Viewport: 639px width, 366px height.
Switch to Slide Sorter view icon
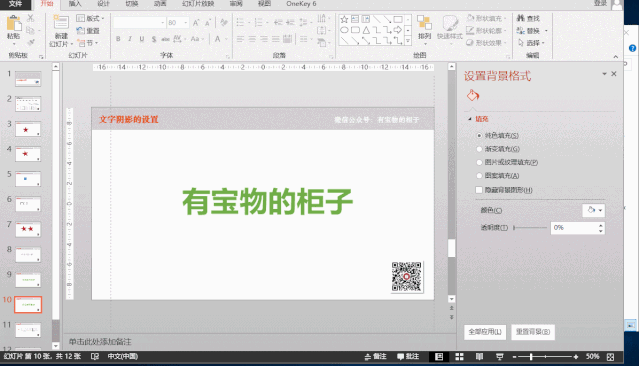(x=459, y=357)
